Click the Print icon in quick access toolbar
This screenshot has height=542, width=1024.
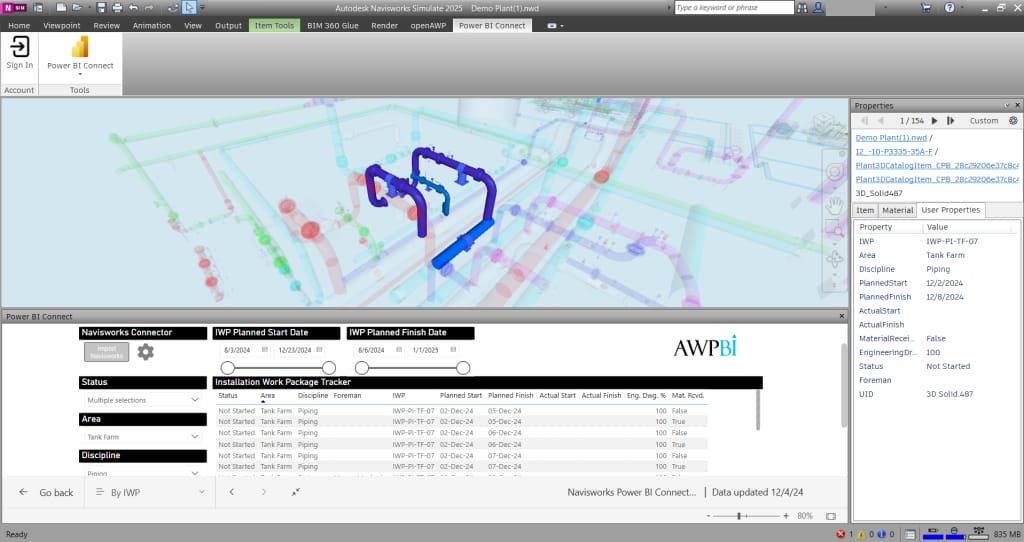(118, 8)
